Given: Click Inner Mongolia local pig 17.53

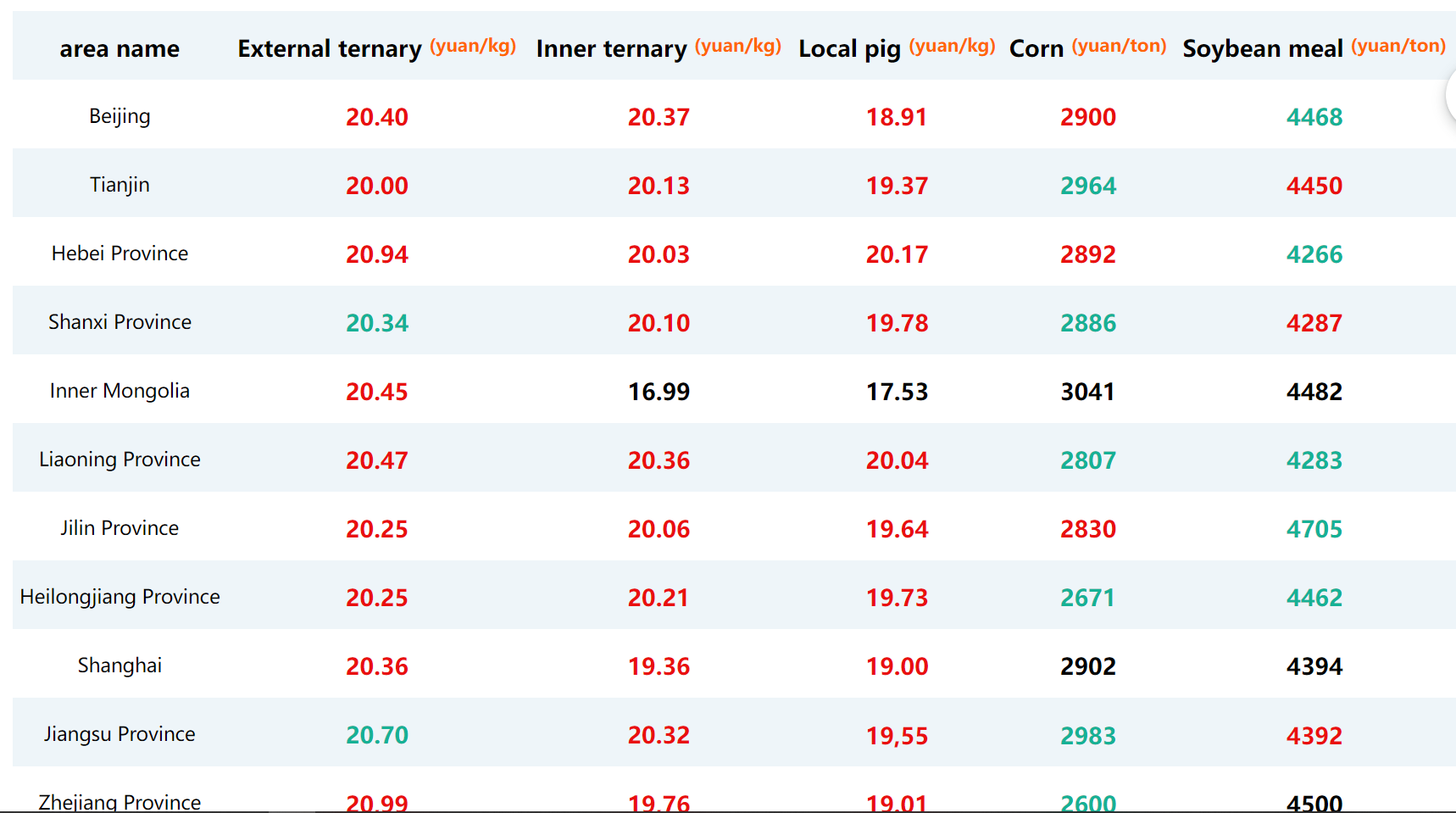Looking at the screenshot, I should point(897,392).
